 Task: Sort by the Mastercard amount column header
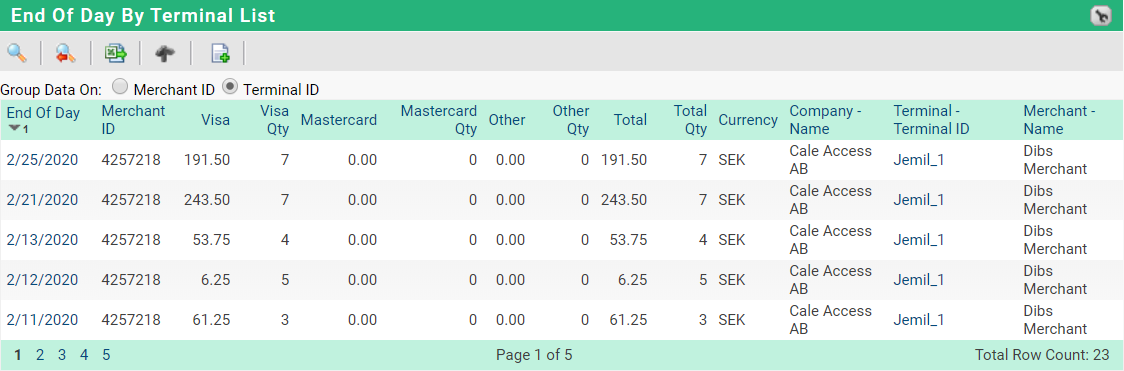tap(338, 120)
